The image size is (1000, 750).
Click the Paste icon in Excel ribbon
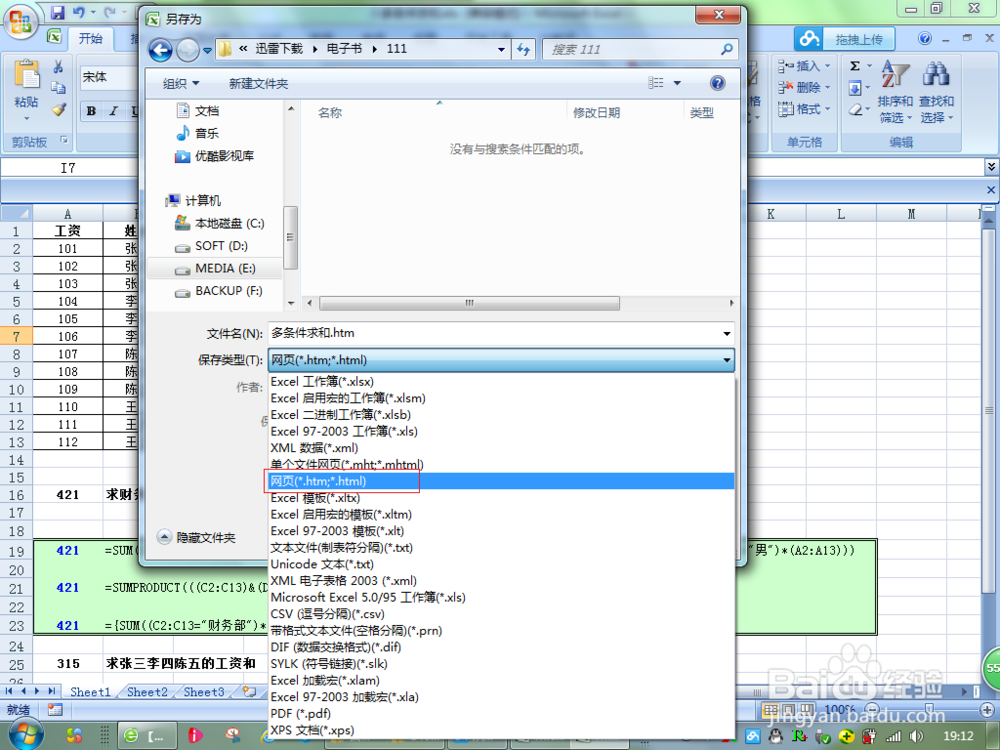(x=27, y=75)
